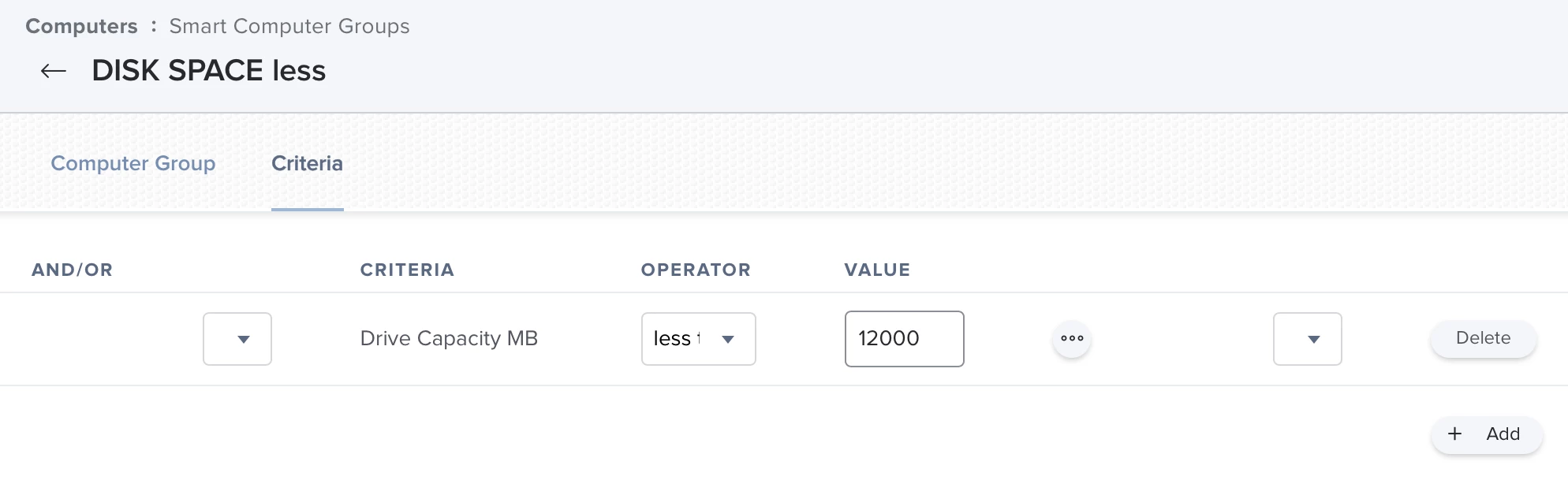Click the plus icon on Add button
The height and width of the screenshot is (484, 1568).
(x=1455, y=434)
